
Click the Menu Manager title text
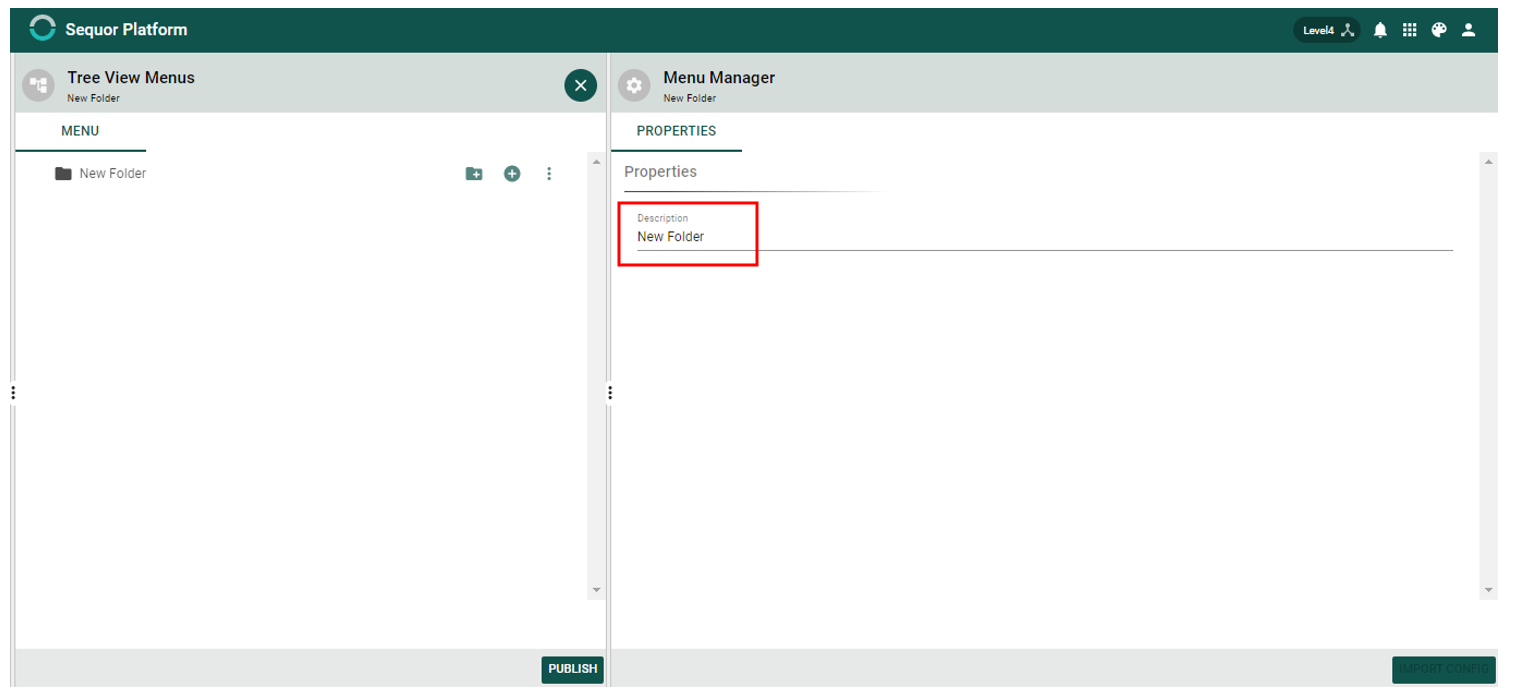click(x=719, y=78)
